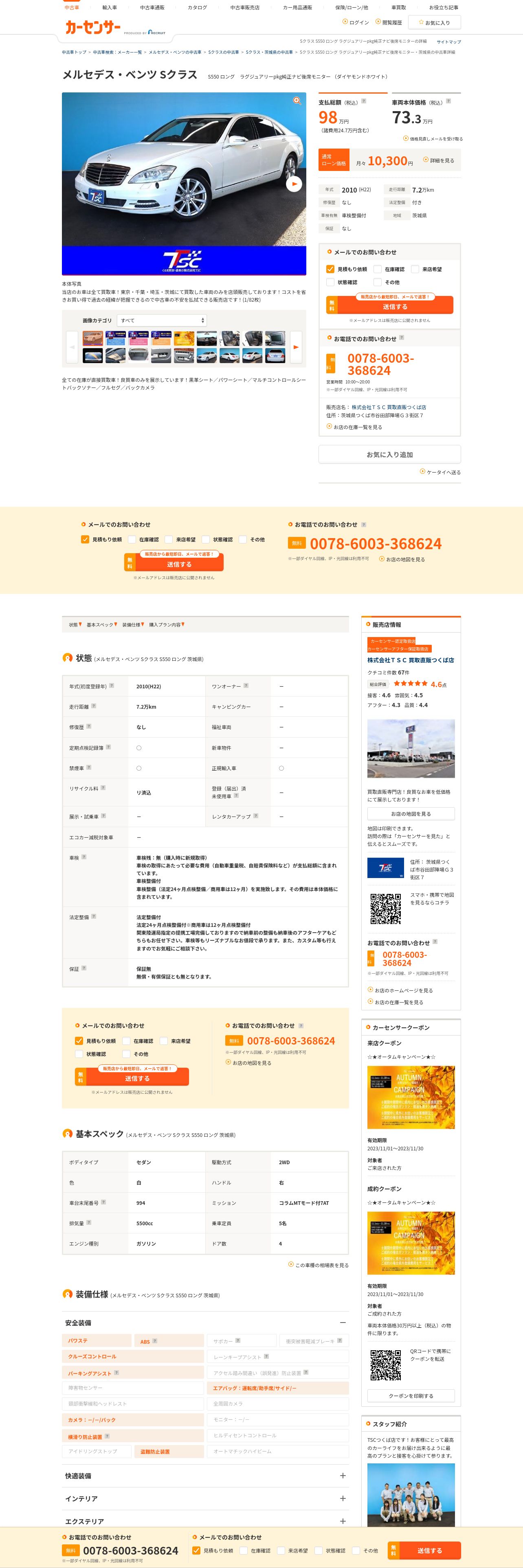Click the カーセンサー logo
This screenshot has height=1568, width=523.
pos(93,27)
